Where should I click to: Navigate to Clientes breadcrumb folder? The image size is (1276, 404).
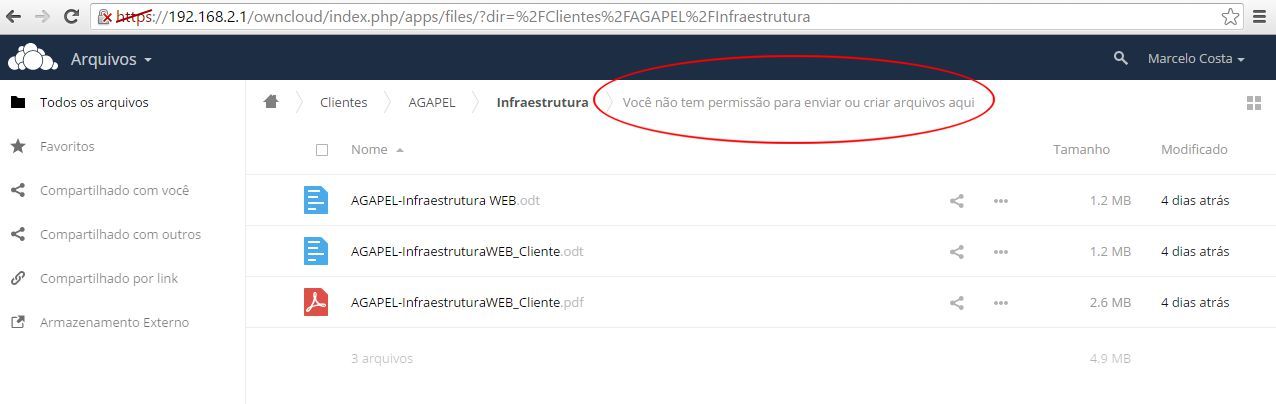344,102
